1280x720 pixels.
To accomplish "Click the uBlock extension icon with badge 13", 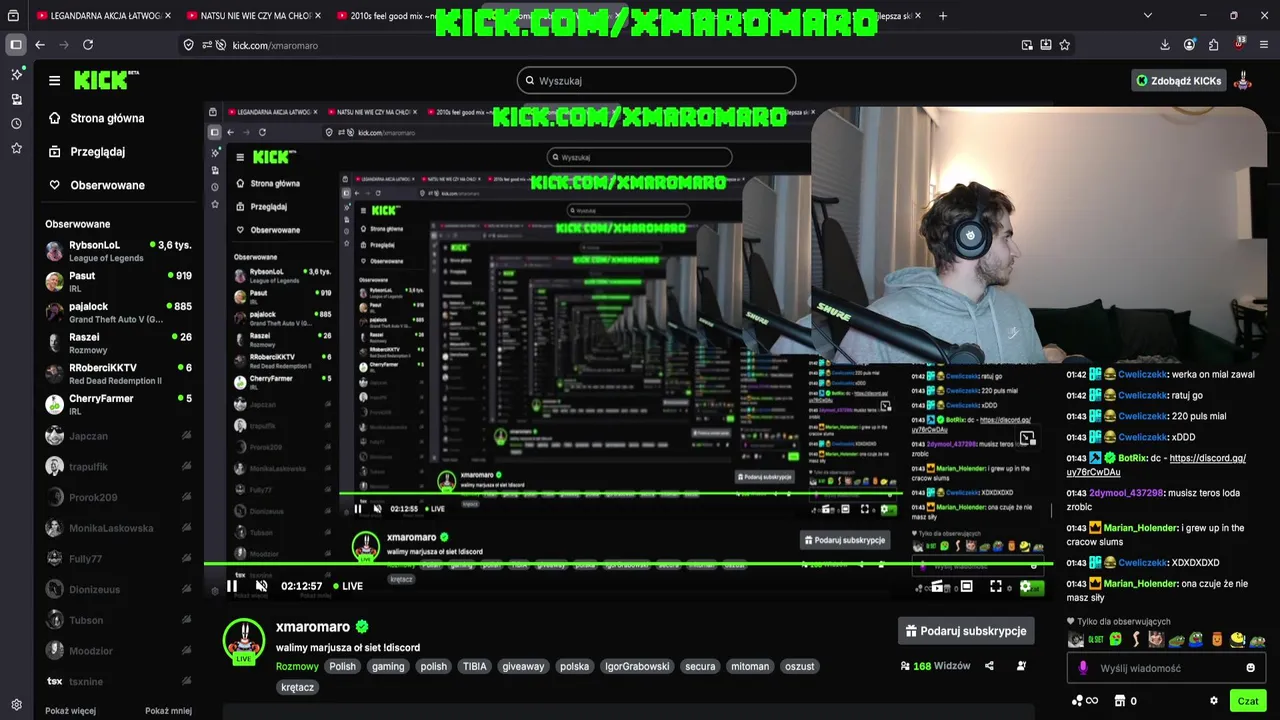I will 1238,44.
